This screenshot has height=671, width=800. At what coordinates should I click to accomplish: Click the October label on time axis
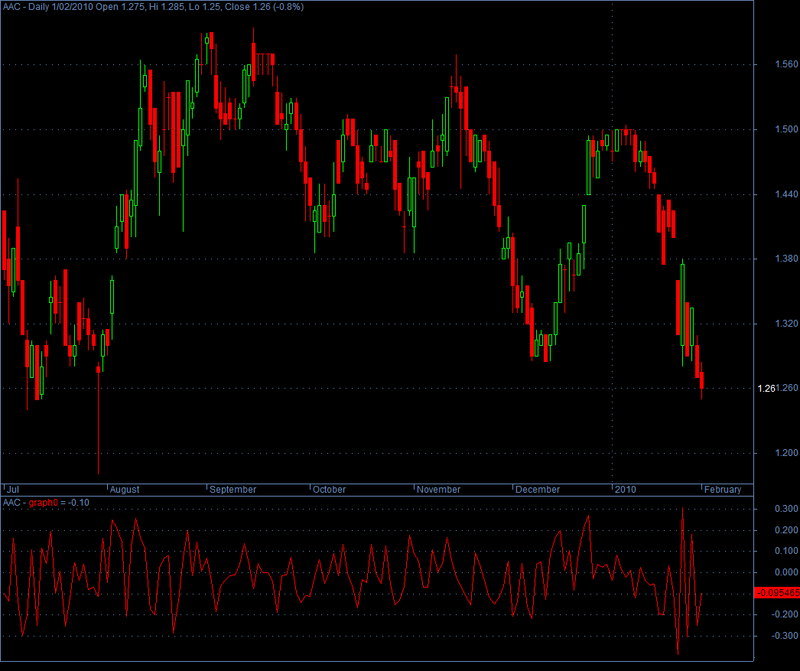(329, 489)
